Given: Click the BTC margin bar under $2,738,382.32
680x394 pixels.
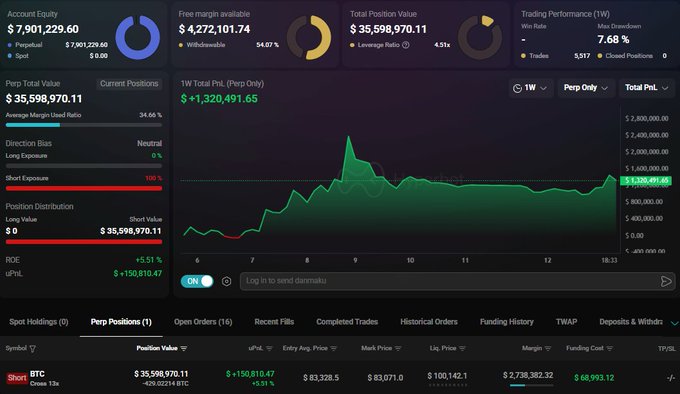Looking at the screenshot, I should 531,385.
